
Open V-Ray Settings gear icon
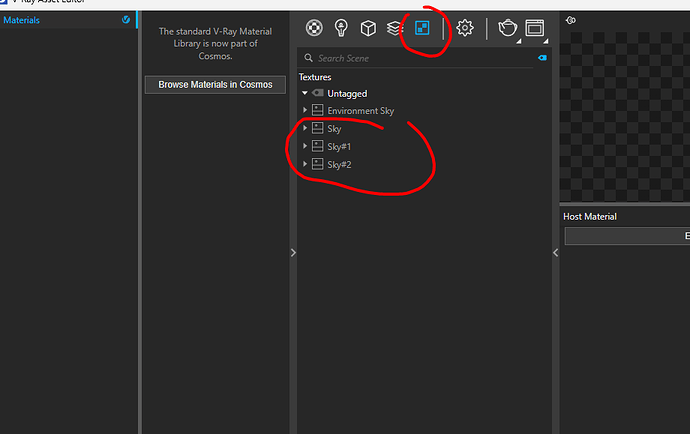[x=465, y=28]
